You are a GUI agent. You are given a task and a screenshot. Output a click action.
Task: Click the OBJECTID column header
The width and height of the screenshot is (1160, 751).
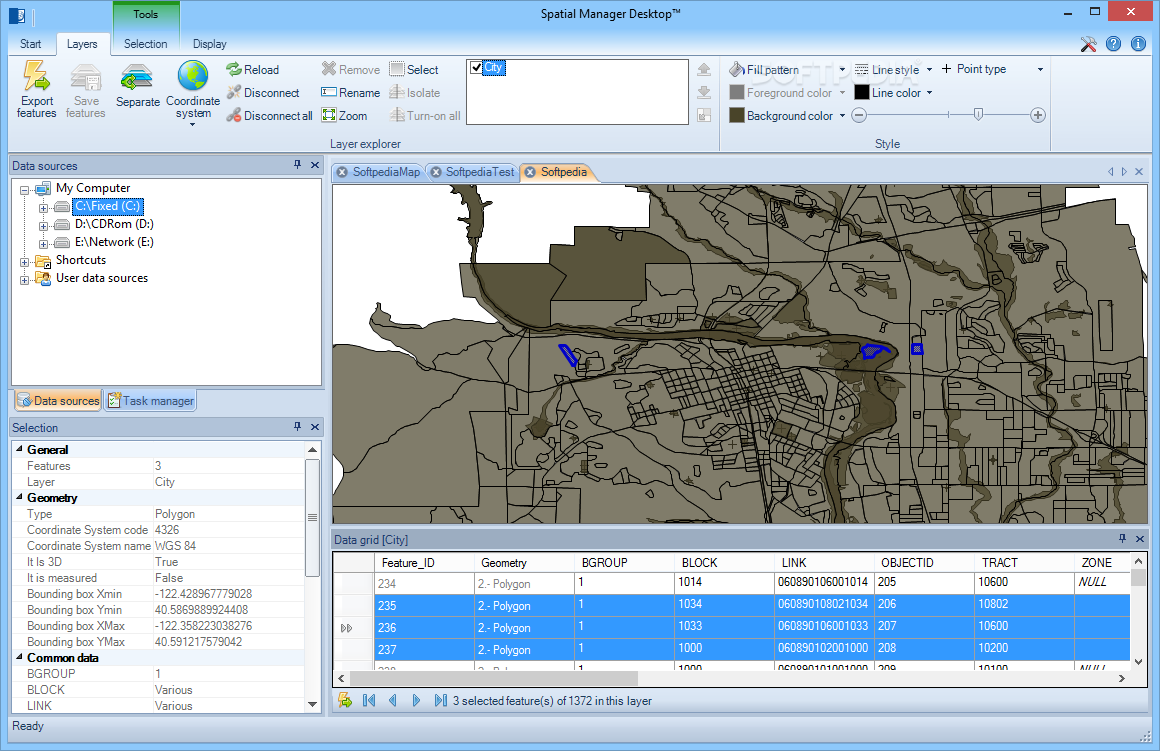click(924, 562)
